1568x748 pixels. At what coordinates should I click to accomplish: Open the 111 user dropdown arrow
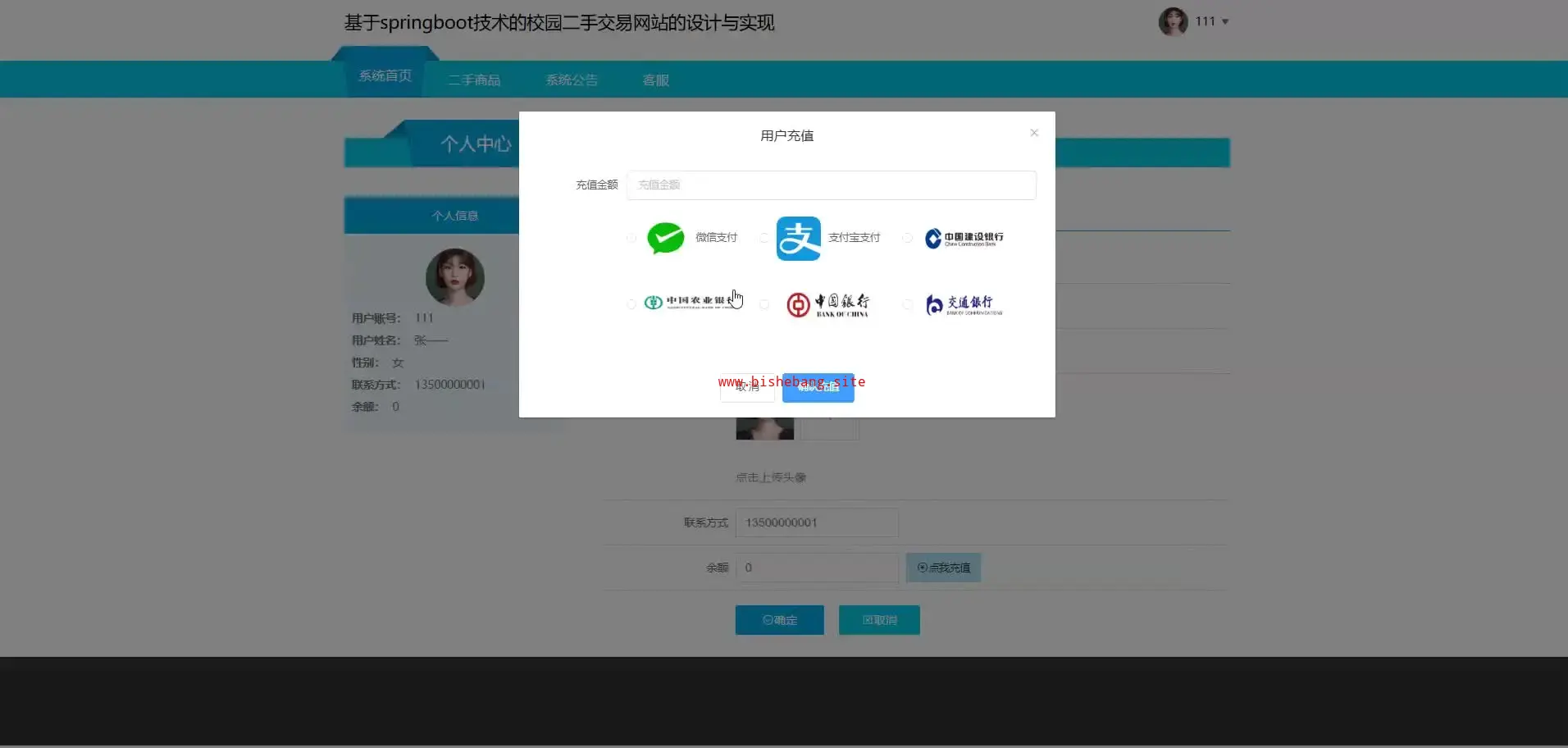[1225, 22]
